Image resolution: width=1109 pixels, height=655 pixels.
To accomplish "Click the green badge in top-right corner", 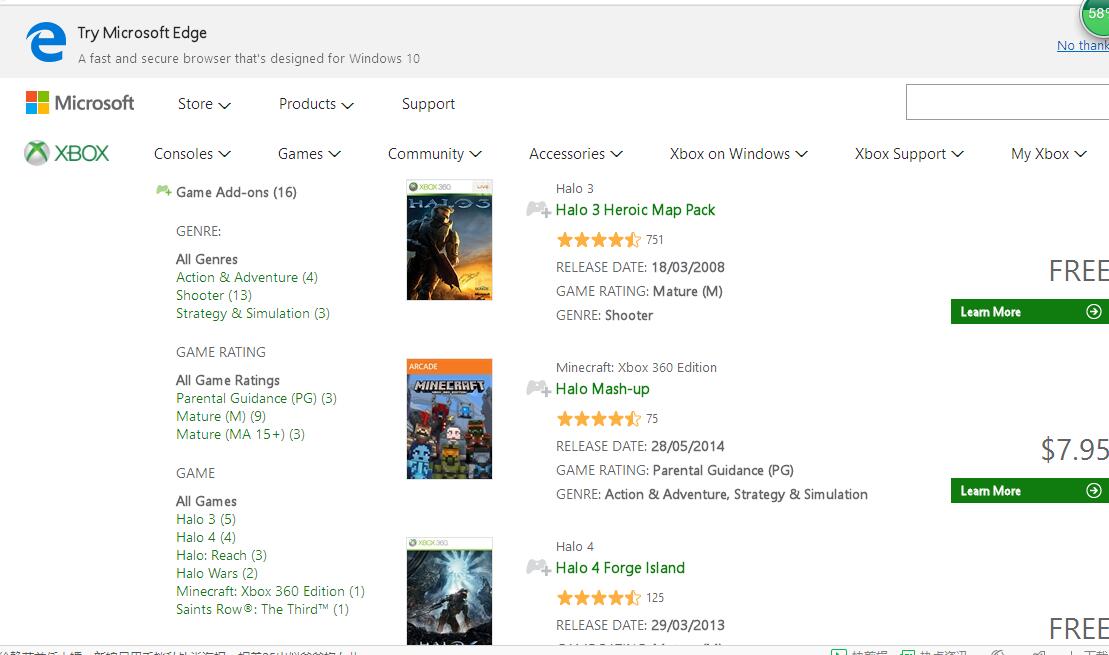I will pyautogui.click(x=1096, y=14).
